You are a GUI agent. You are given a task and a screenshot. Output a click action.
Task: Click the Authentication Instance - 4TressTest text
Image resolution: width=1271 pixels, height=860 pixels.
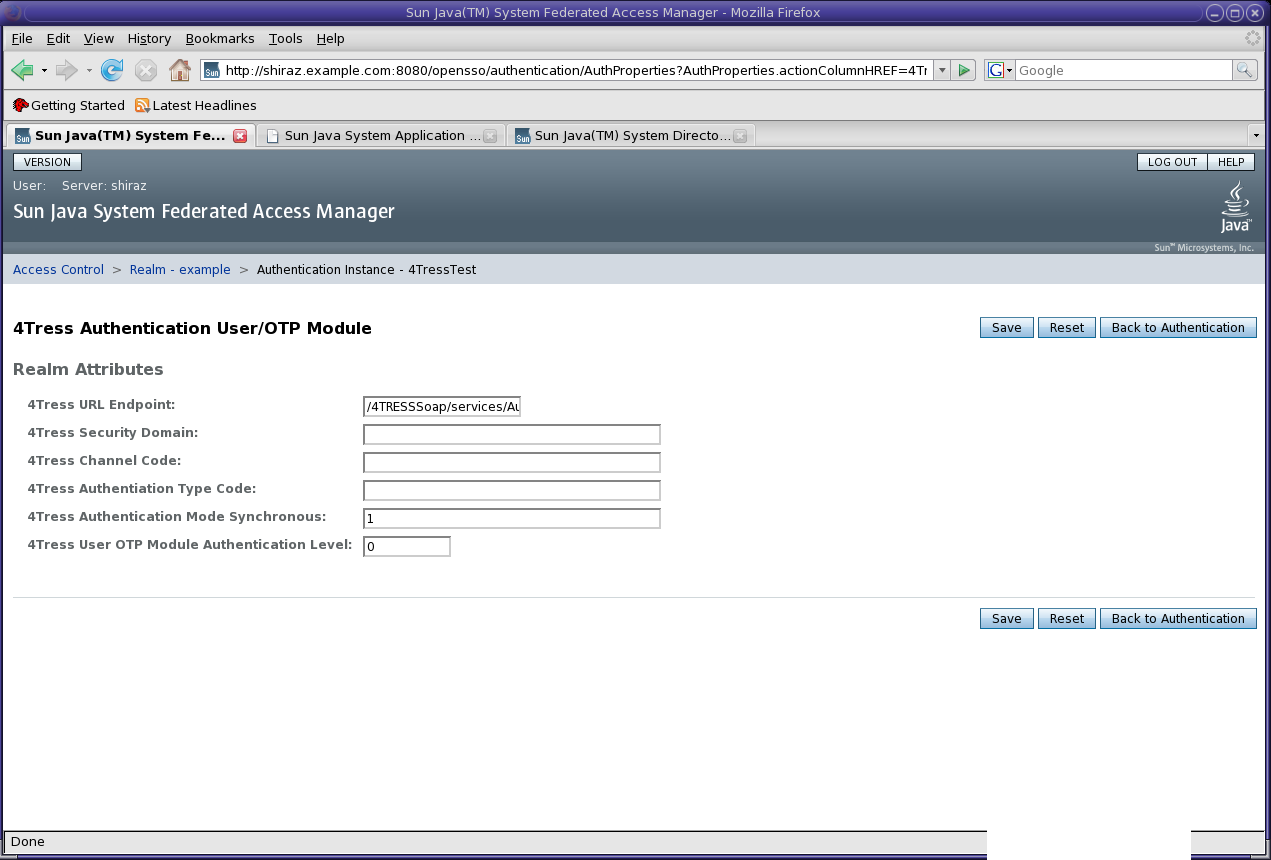click(366, 270)
